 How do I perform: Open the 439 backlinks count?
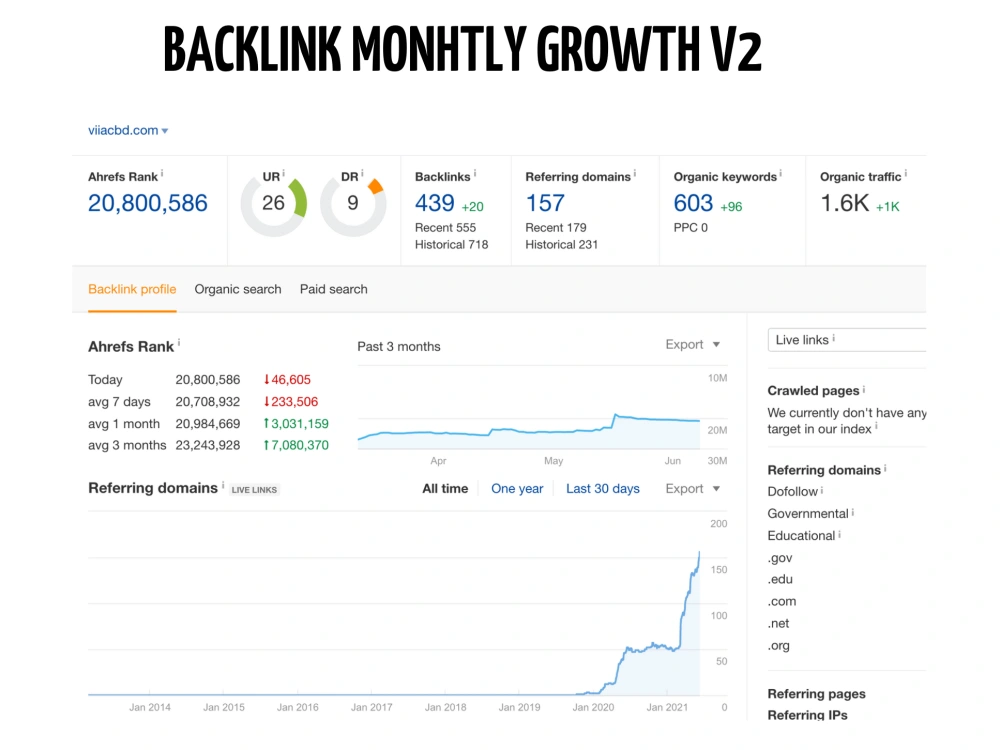pos(434,203)
